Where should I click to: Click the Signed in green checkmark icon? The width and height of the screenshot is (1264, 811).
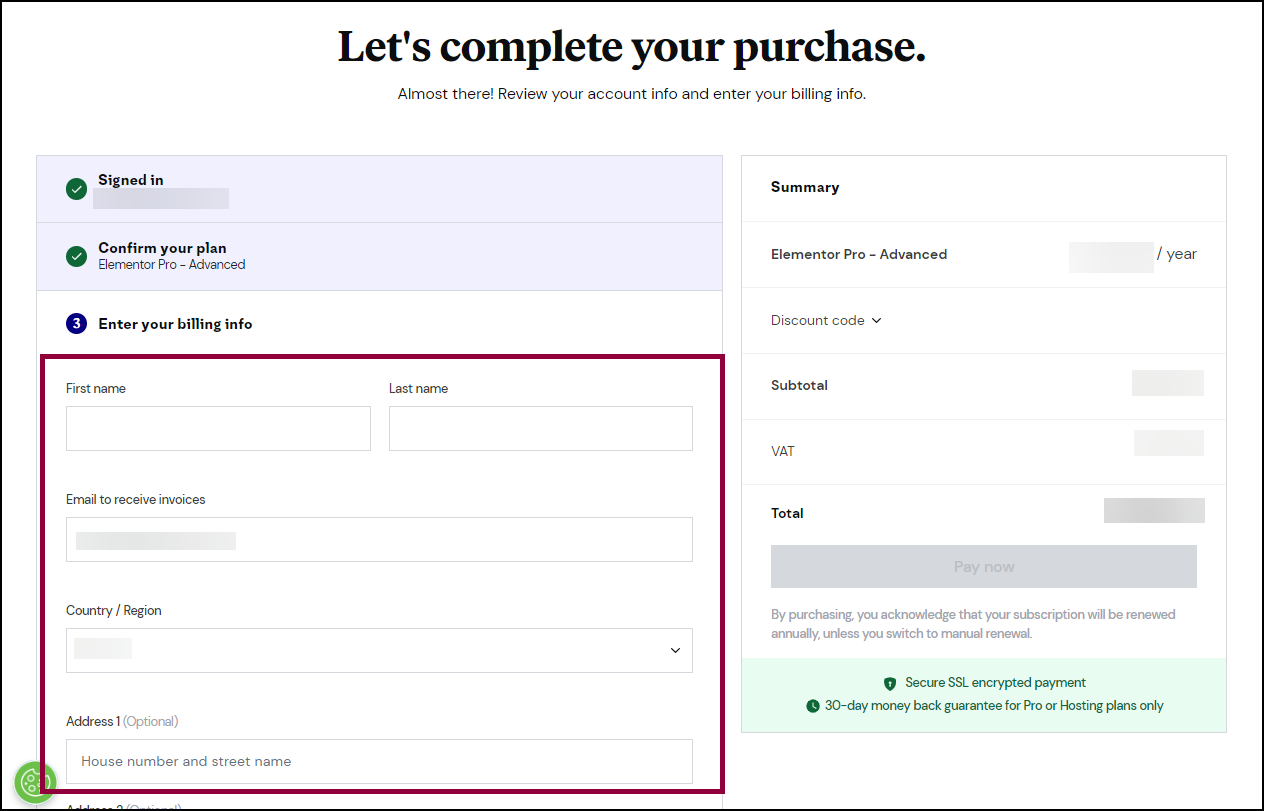point(76,189)
